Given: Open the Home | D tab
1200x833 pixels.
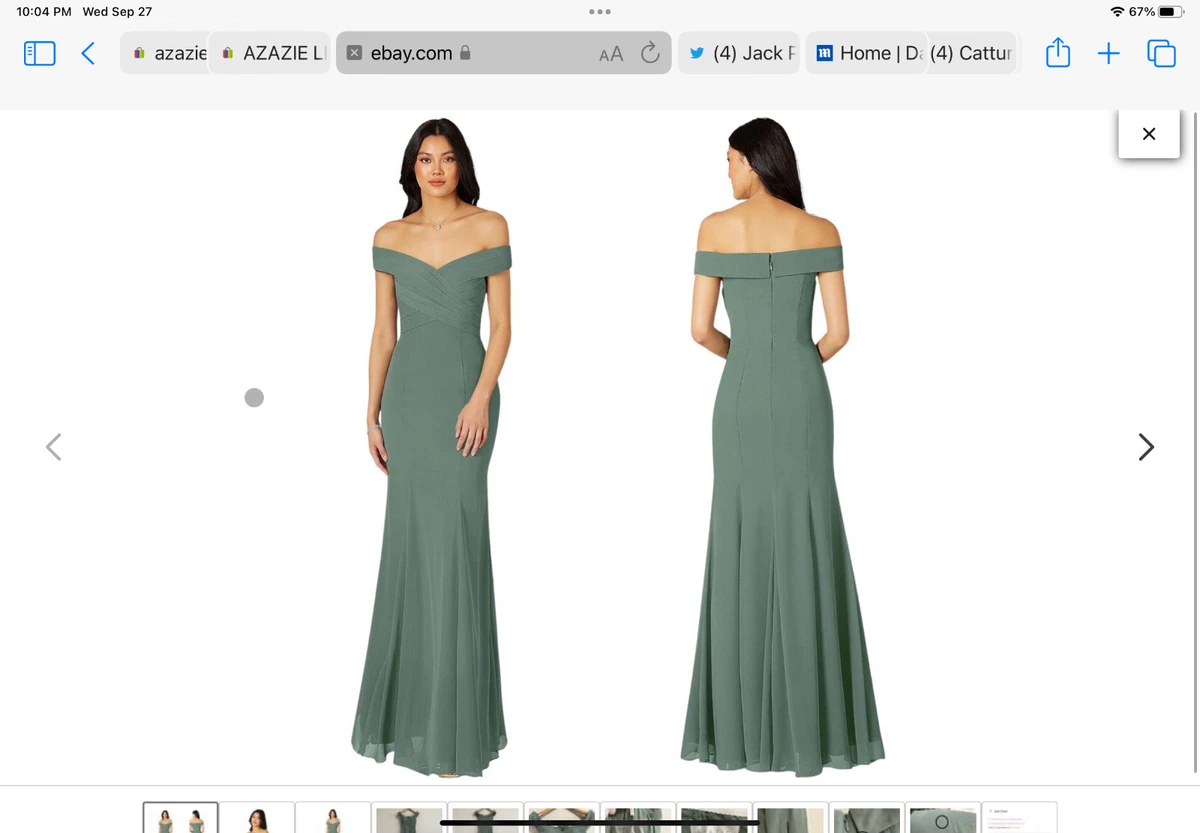Looking at the screenshot, I should tap(868, 53).
